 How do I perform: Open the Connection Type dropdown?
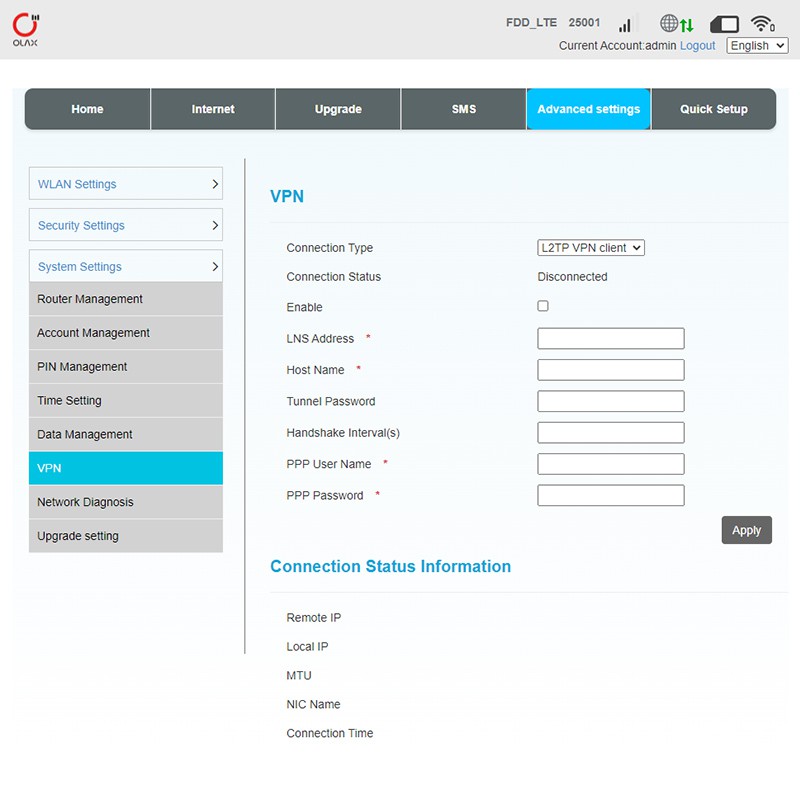pyautogui.click(x=591, y=248)
